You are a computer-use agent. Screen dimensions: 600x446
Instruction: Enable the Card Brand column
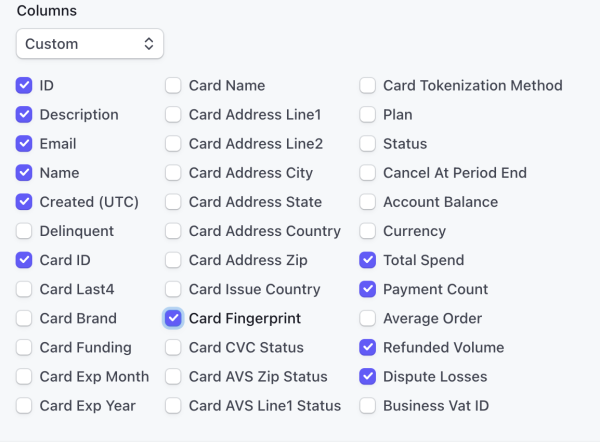[x=24, y=318]
